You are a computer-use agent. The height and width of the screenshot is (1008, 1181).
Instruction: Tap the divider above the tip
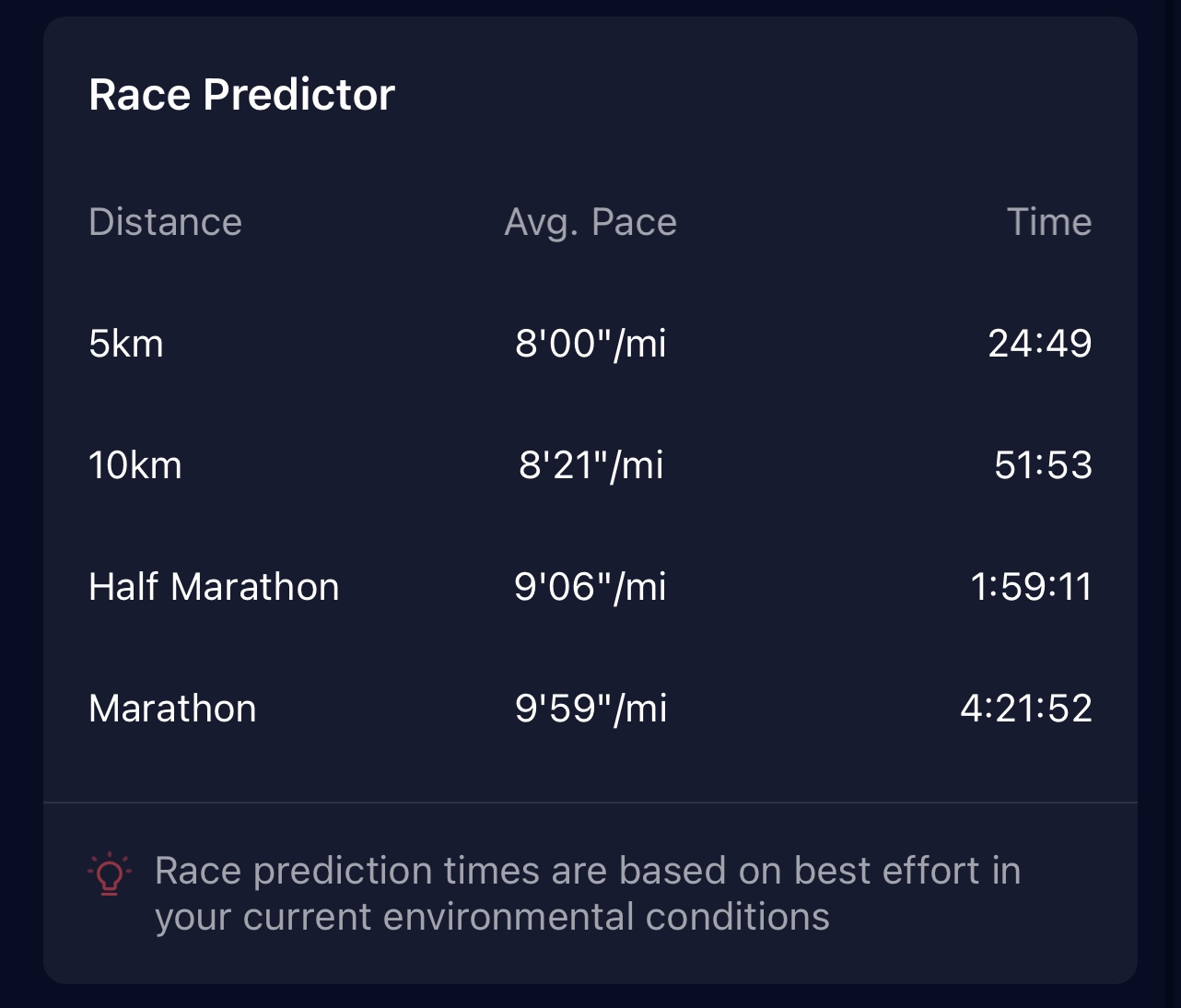590,803
